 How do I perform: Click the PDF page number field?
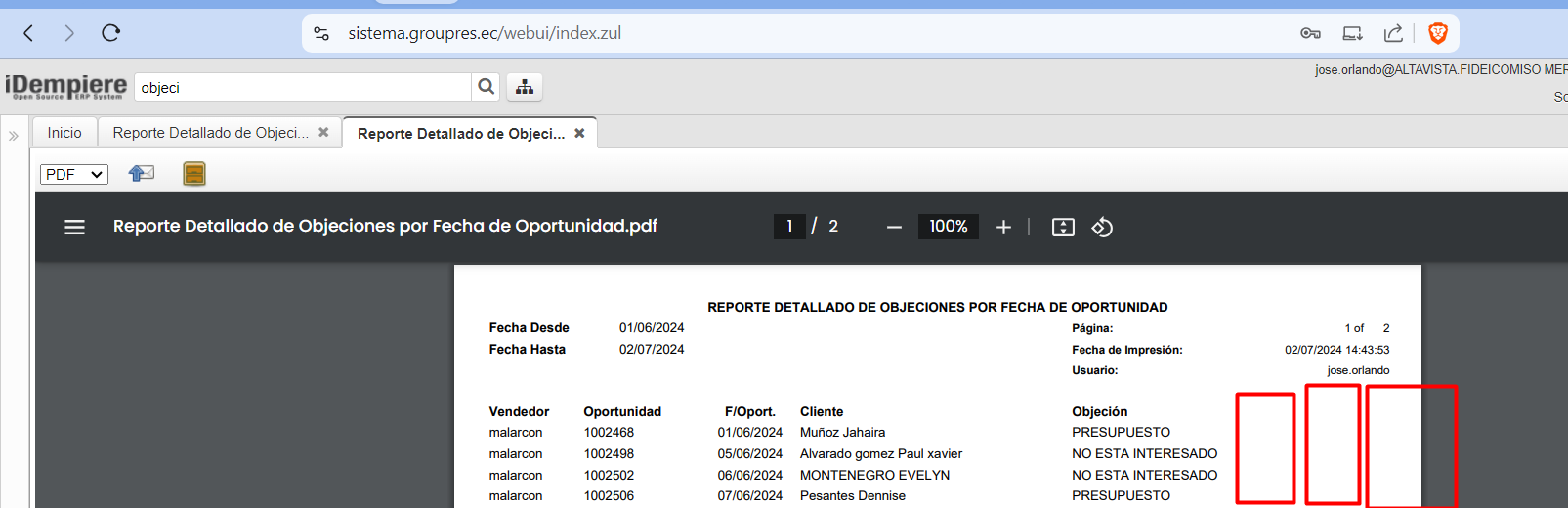pyautogui.click(x=789, y=227)
